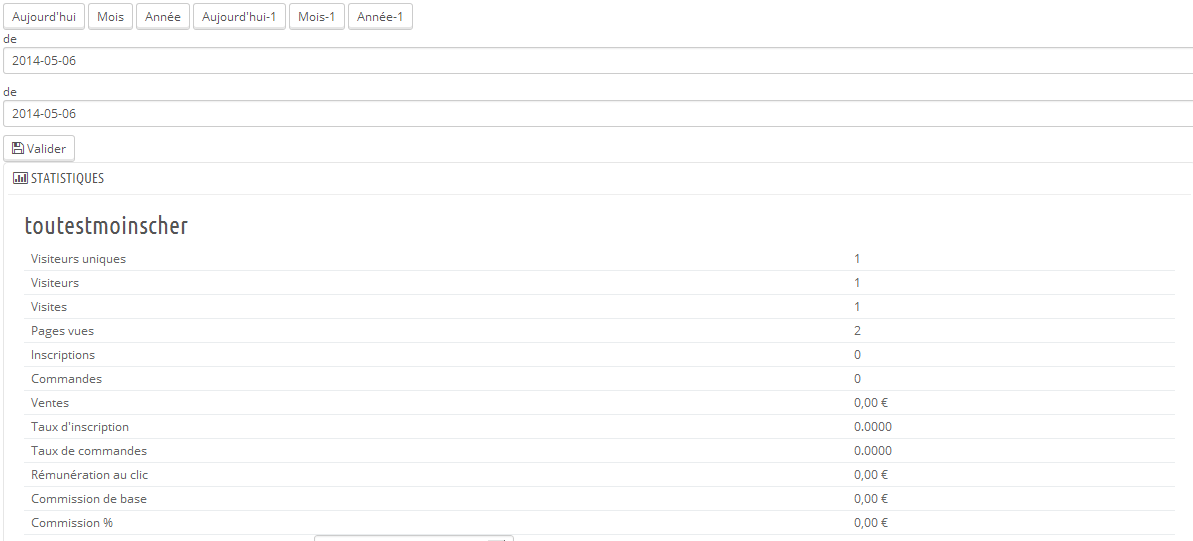Click the STATISTIQUES panel heading
The height and width of the screenshot is (541, 1193).
(67, 179)
